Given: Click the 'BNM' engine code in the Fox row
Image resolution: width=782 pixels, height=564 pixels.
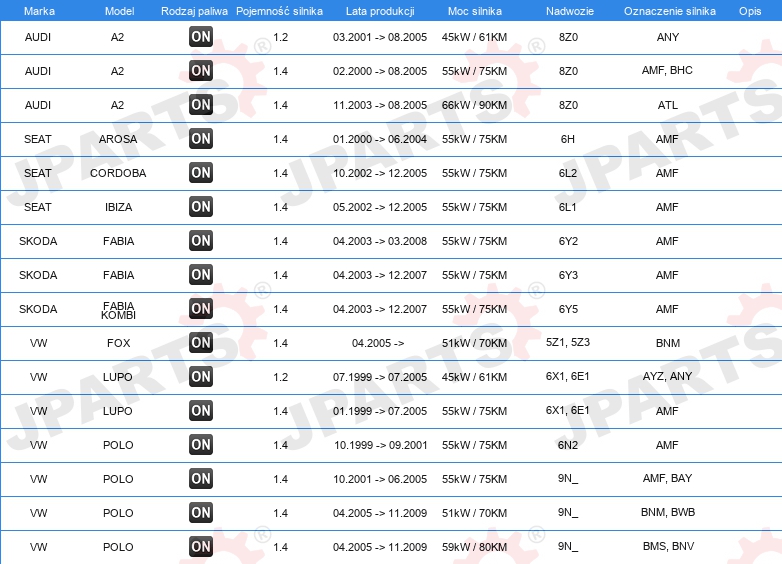Looking at the screenshot, I should 668,343.
